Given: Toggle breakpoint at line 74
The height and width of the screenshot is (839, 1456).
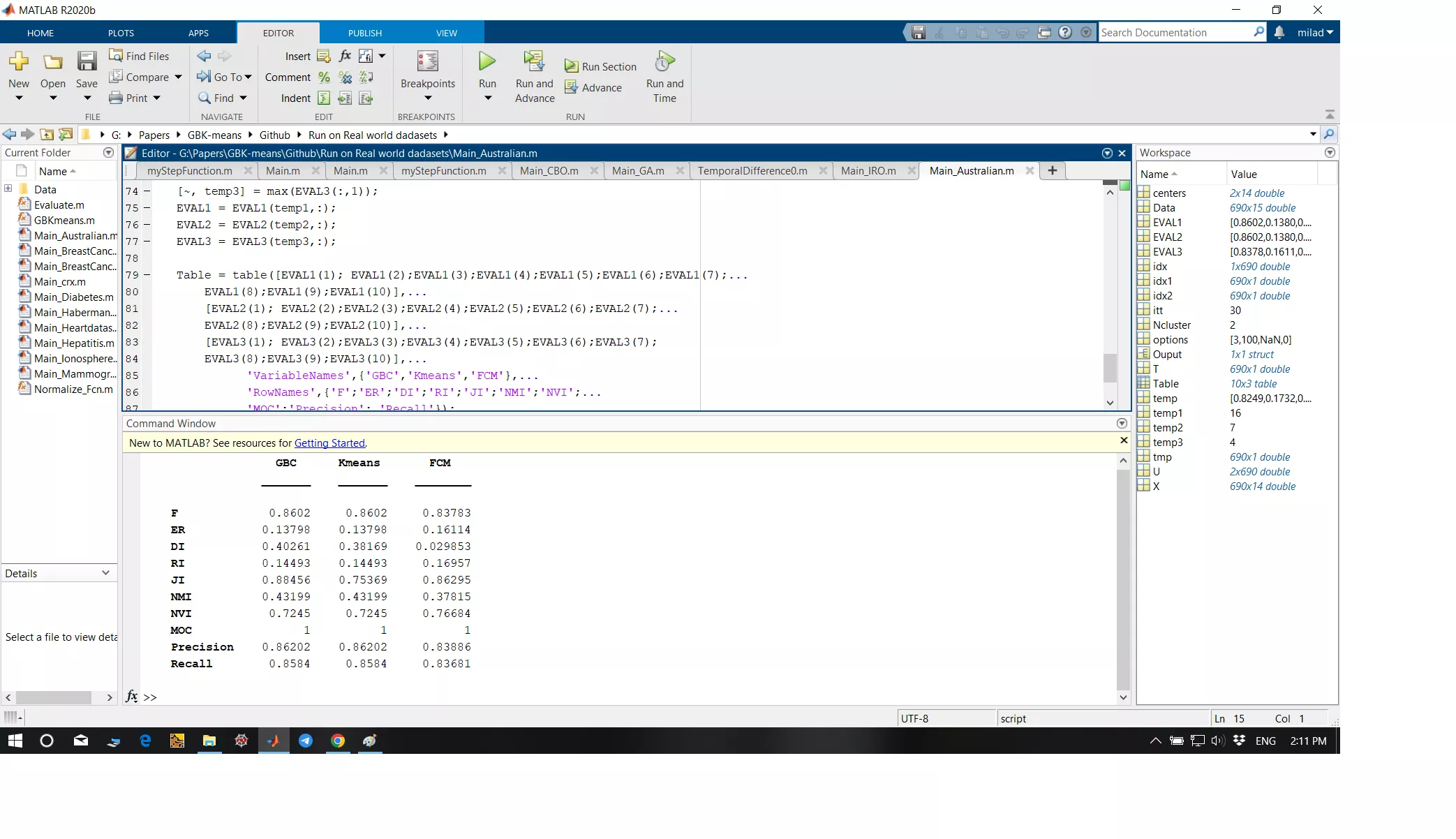Looking at the screenshot, I should click(x=147, y=191).
